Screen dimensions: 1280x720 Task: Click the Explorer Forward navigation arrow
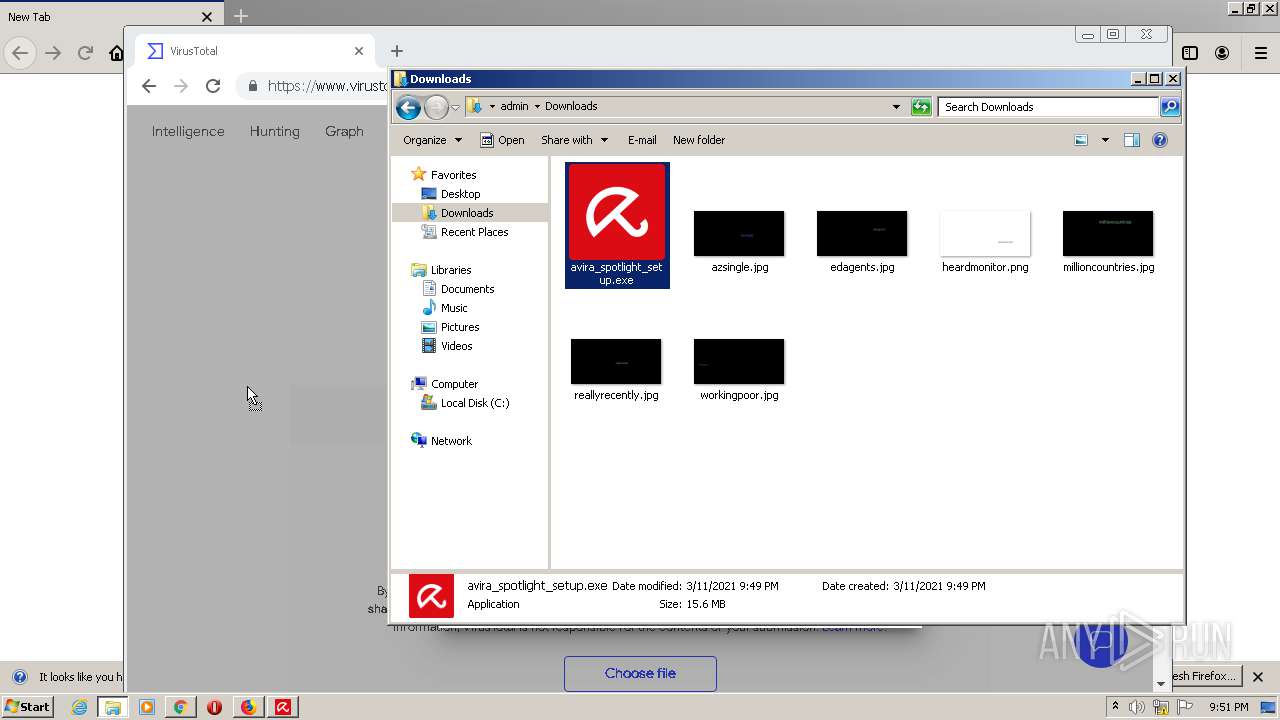[436, 107]
